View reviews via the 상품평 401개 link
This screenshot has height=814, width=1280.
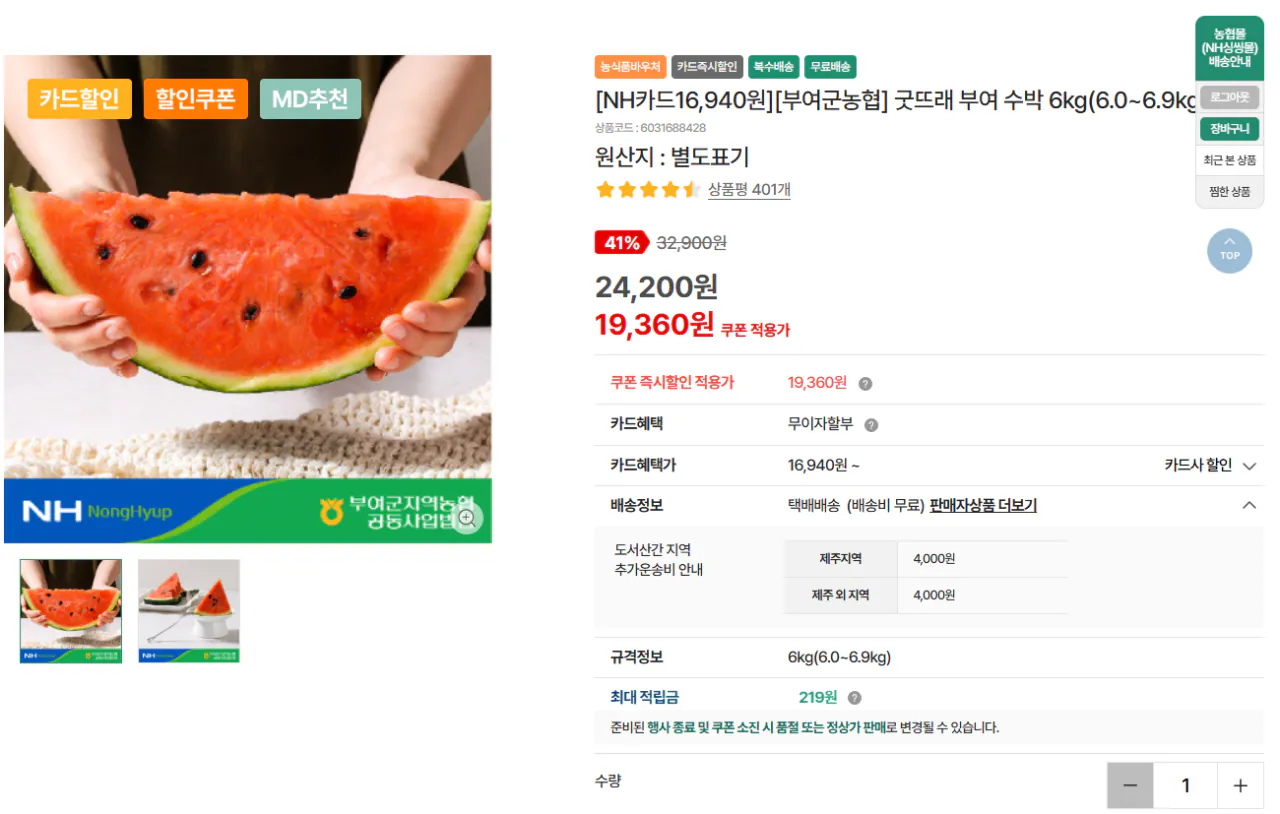click(748, 189)
